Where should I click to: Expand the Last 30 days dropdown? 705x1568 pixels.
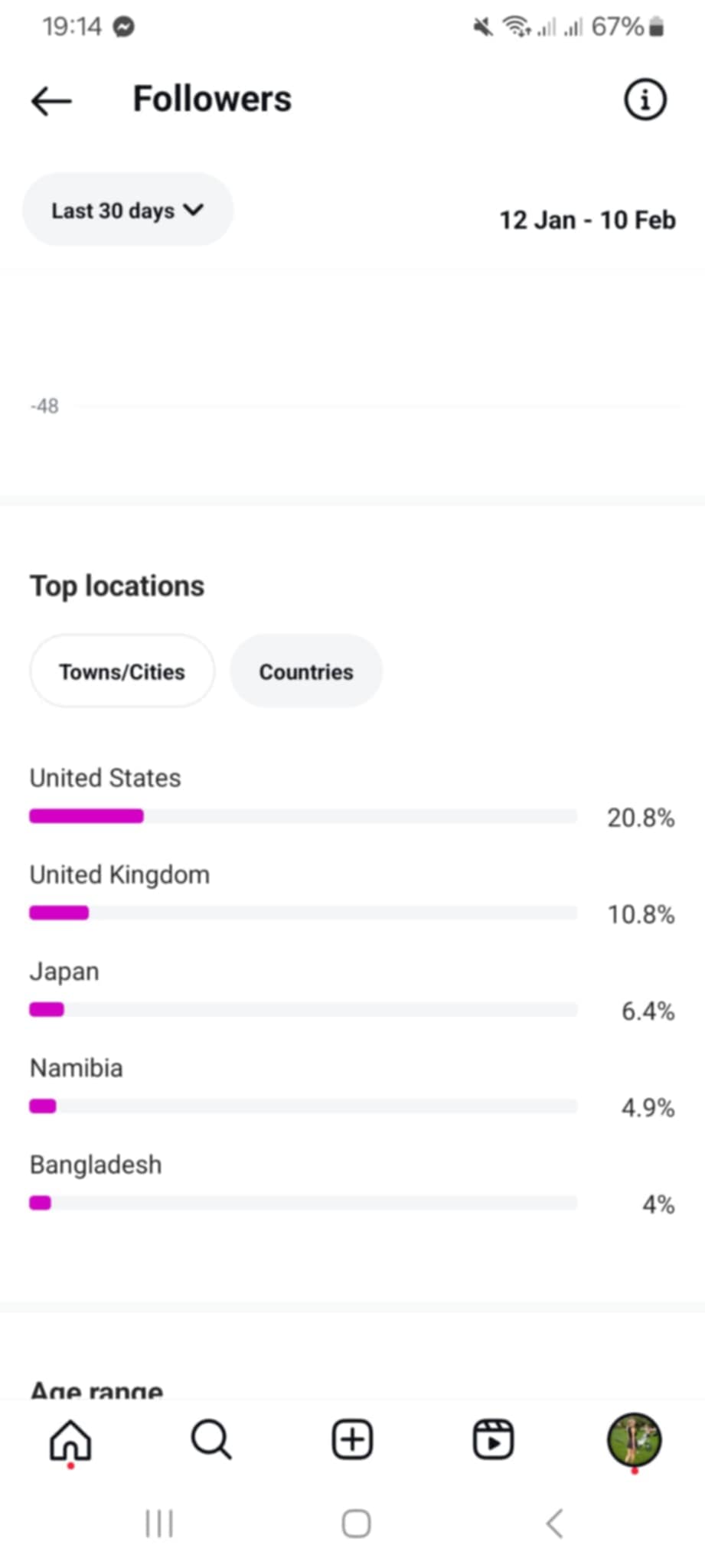pos(128,211)
